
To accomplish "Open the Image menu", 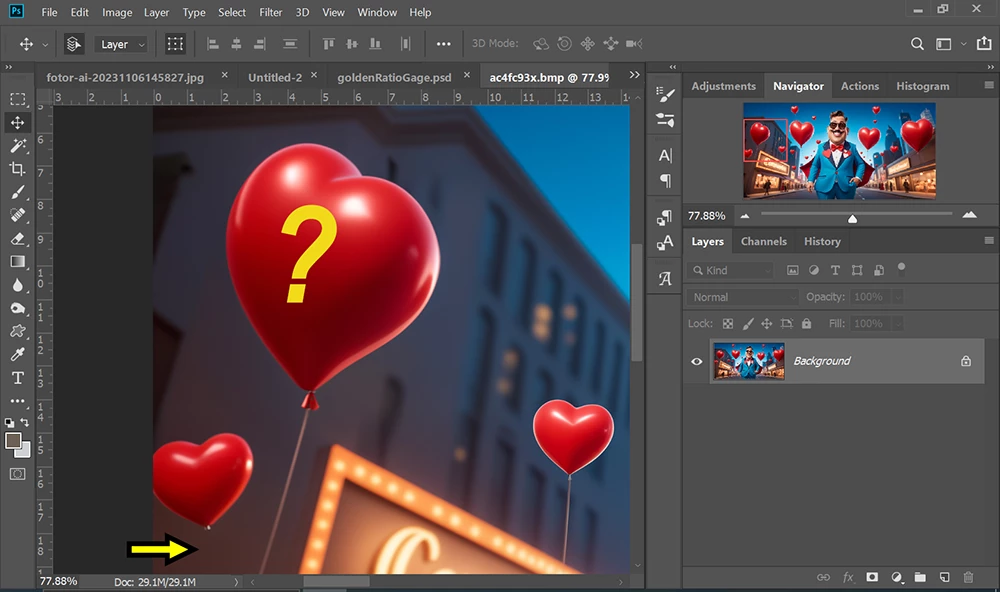I will click(x=117, y=12).
